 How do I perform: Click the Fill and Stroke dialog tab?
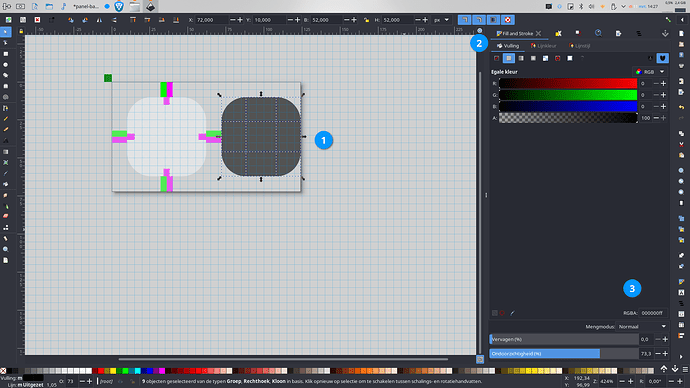[515, 33]
